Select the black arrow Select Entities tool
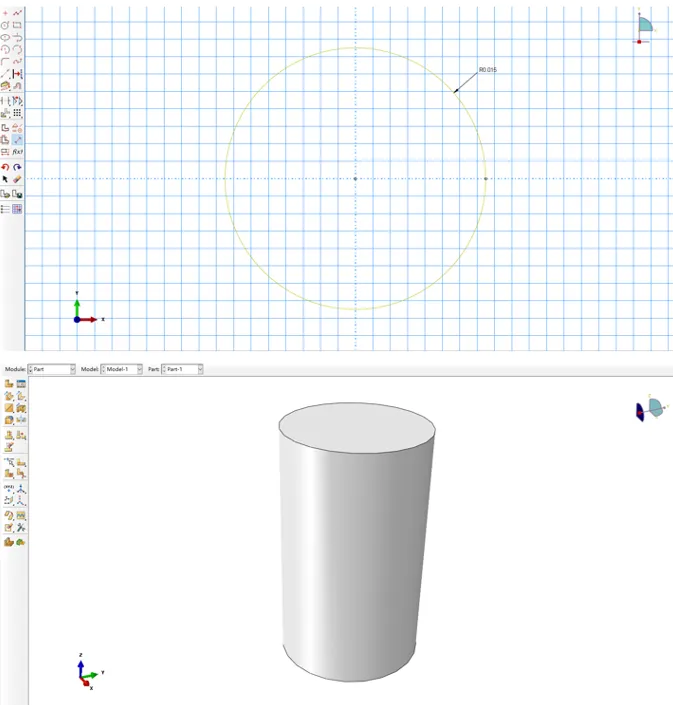Viewport: 673px width, 705px height. tap(5, 179)
